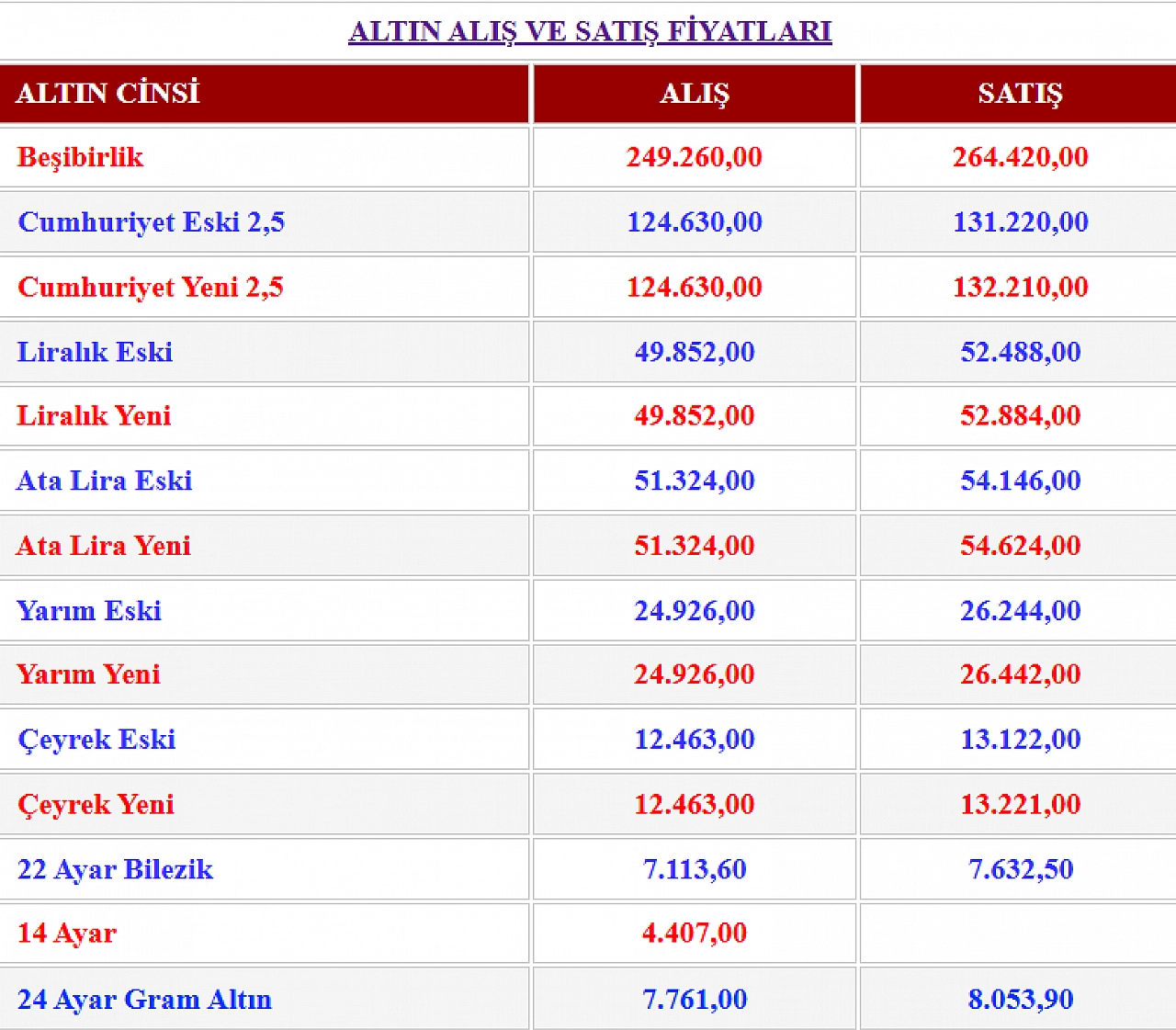This screenshot has width=1176, height=1030.
Task: Click Liralık Yeni satış price 52.884,00
Action: (1020, 415)
